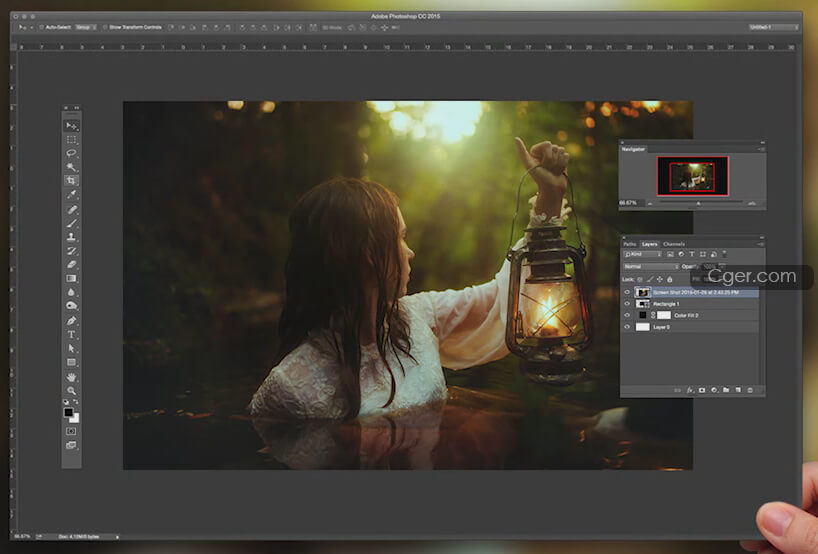Delete layer trash icon

750,390
